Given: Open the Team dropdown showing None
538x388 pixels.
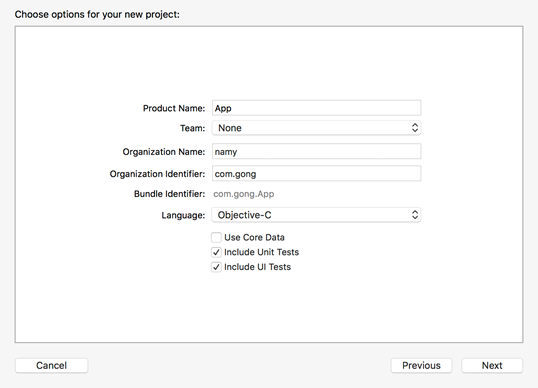Looking at the screenshot, I should (316, 128).
